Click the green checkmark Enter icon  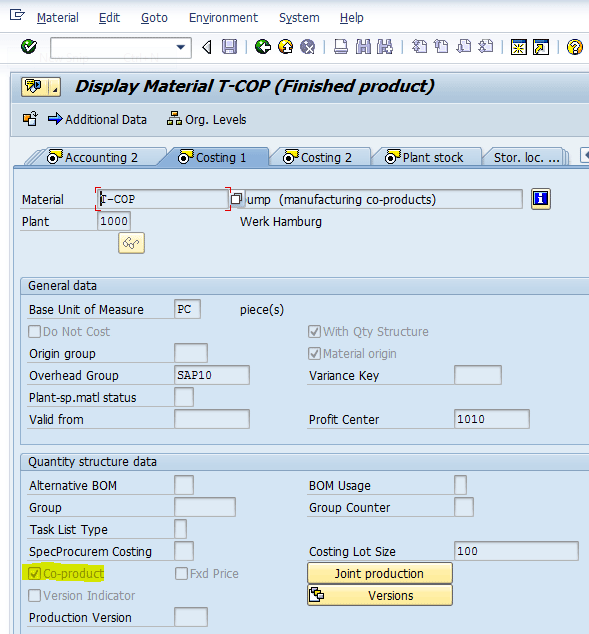tap(29, 47)
